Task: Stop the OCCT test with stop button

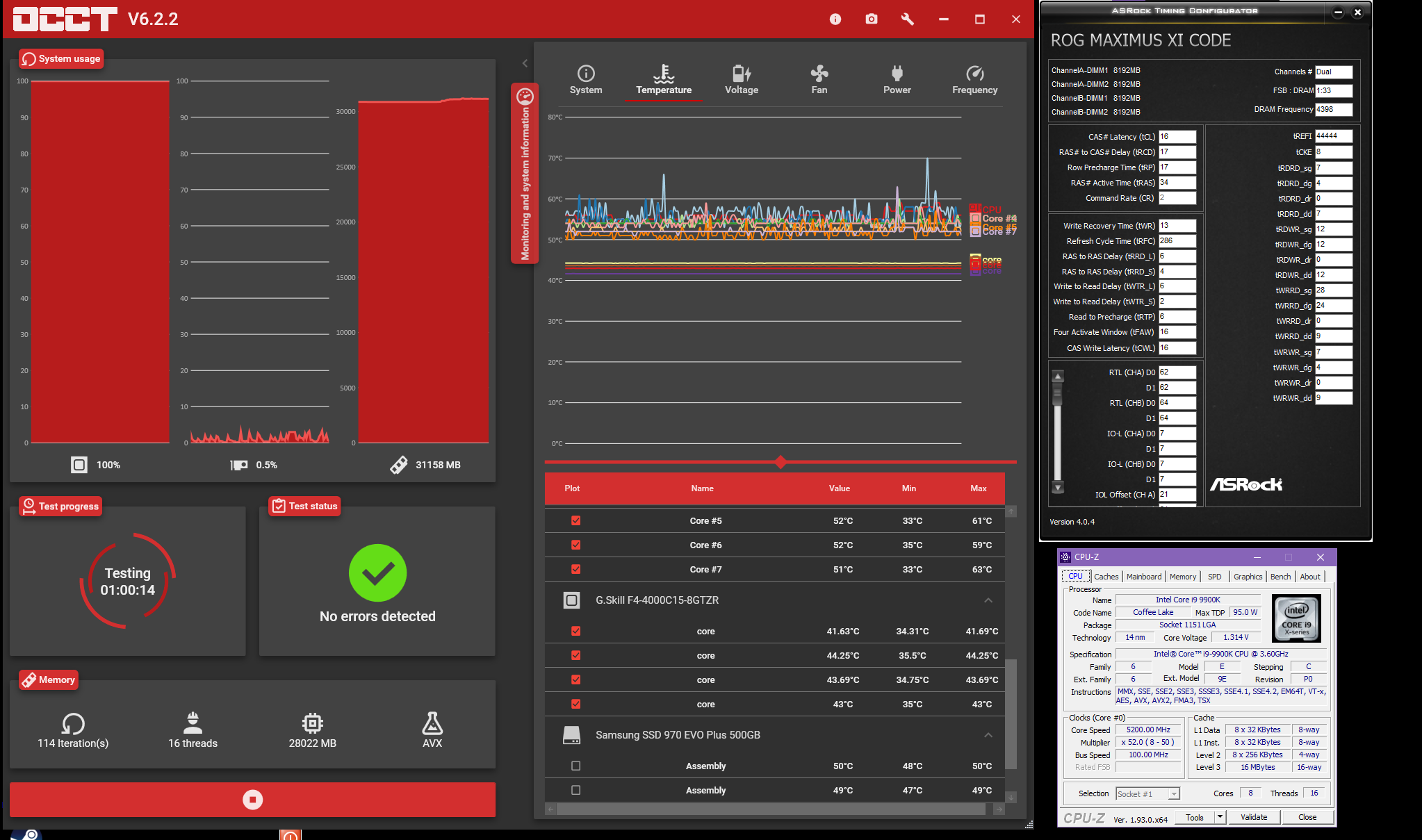Action: (x=252, y=800)
